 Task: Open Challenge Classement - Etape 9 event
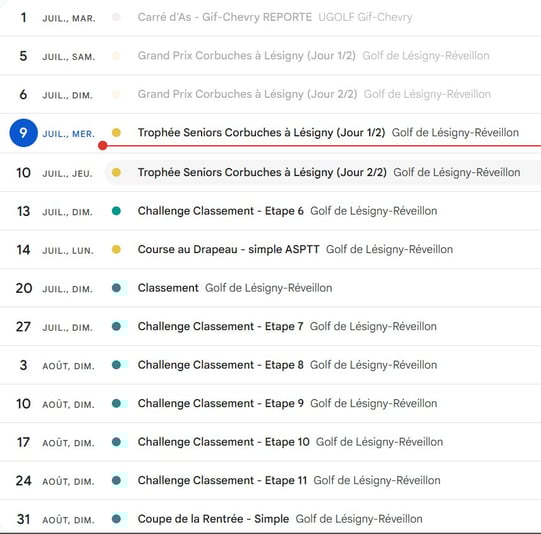(220, 403)
